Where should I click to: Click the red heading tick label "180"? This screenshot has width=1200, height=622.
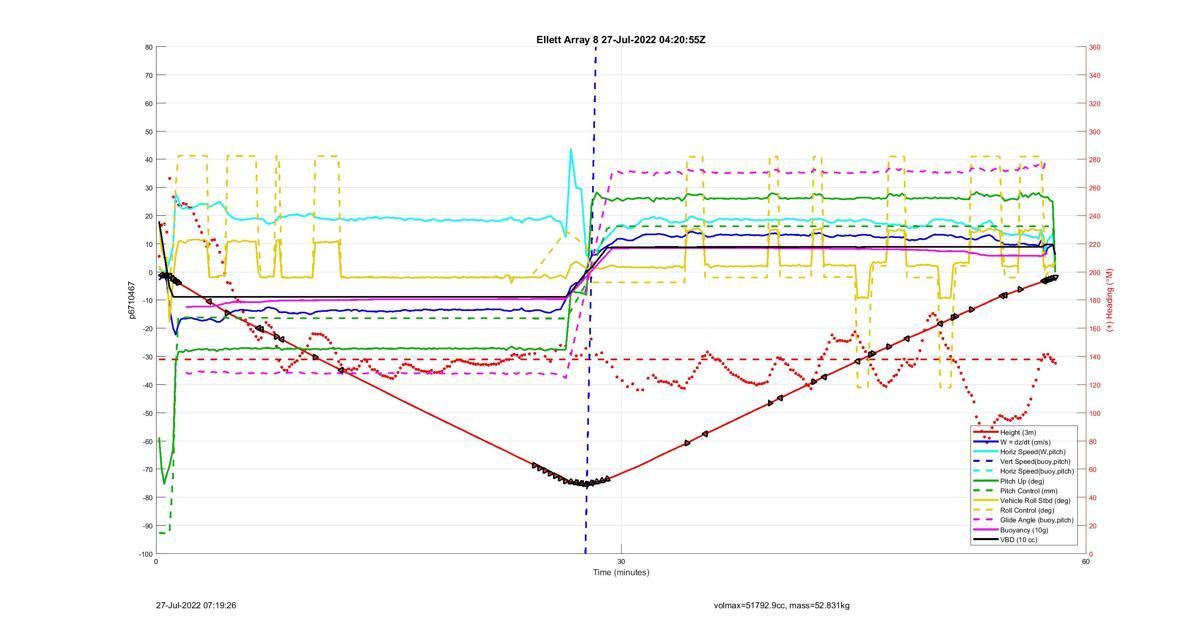tap(1094, 301)
